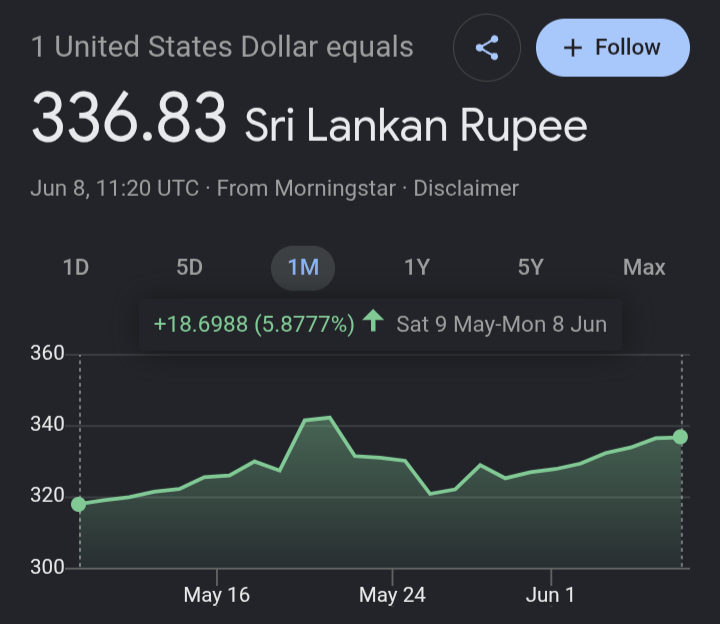Click the May 16 axis label
This screenshot has height=624, width=720.
[x=217, y=595]
